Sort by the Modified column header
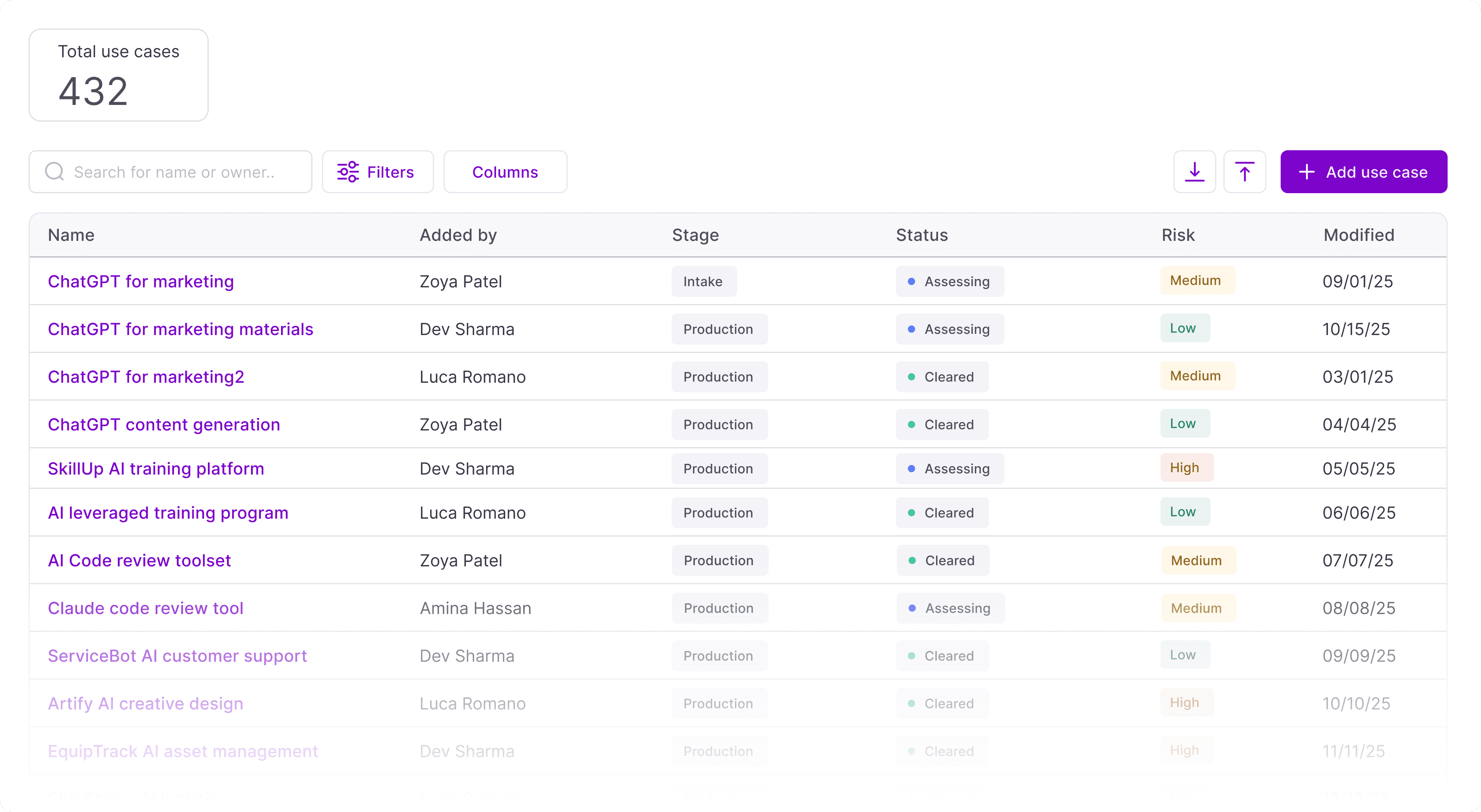The width and height of the screenshot is (1481, 812). point(1359,234)
